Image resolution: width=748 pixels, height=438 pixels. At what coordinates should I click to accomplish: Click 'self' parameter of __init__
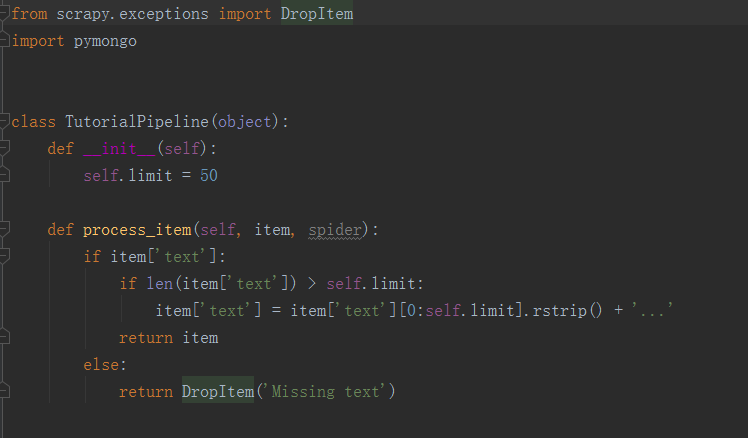click(x=182, y=148)
